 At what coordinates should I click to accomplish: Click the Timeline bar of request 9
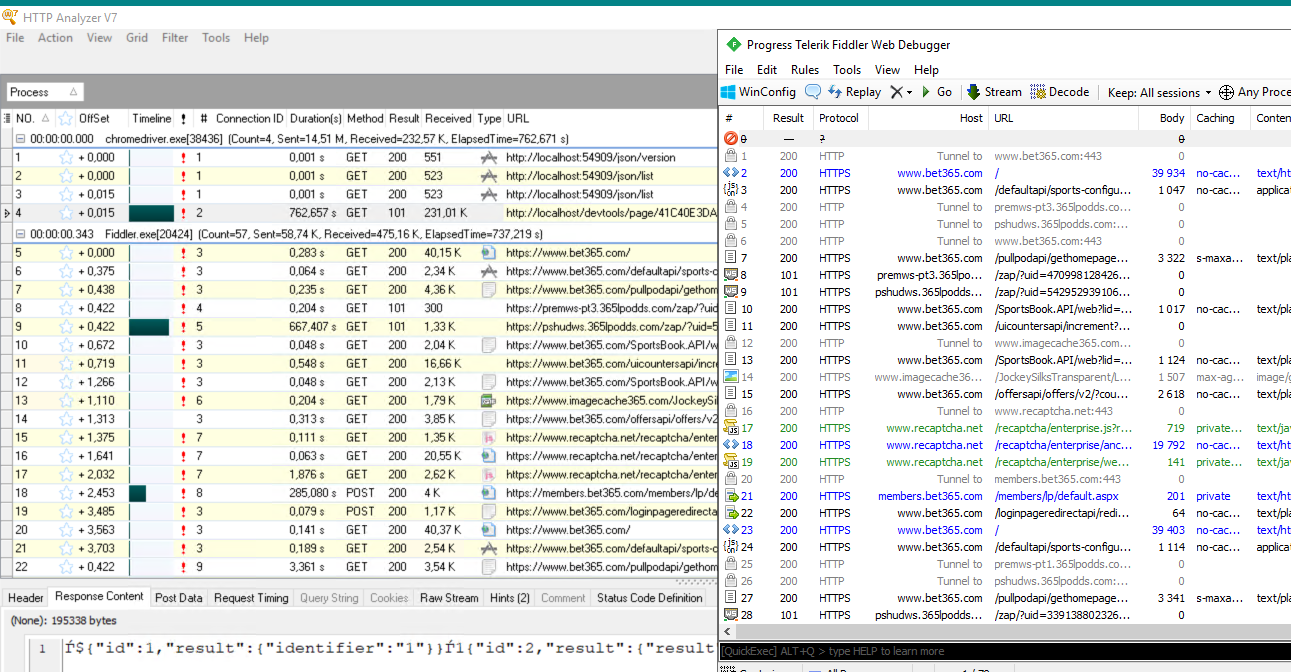(x=149, y=327)
